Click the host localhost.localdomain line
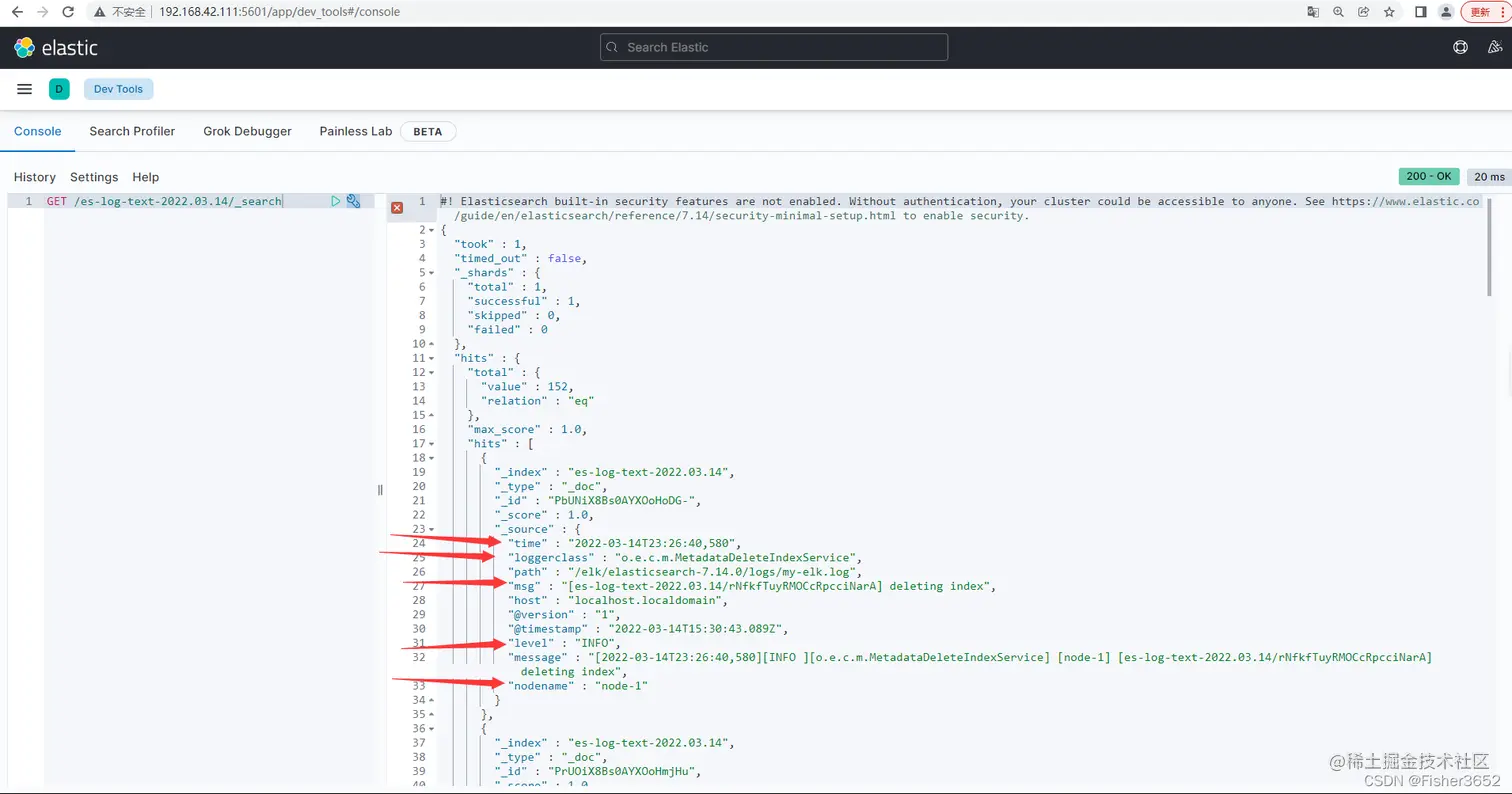 click(x=618, y=600)
